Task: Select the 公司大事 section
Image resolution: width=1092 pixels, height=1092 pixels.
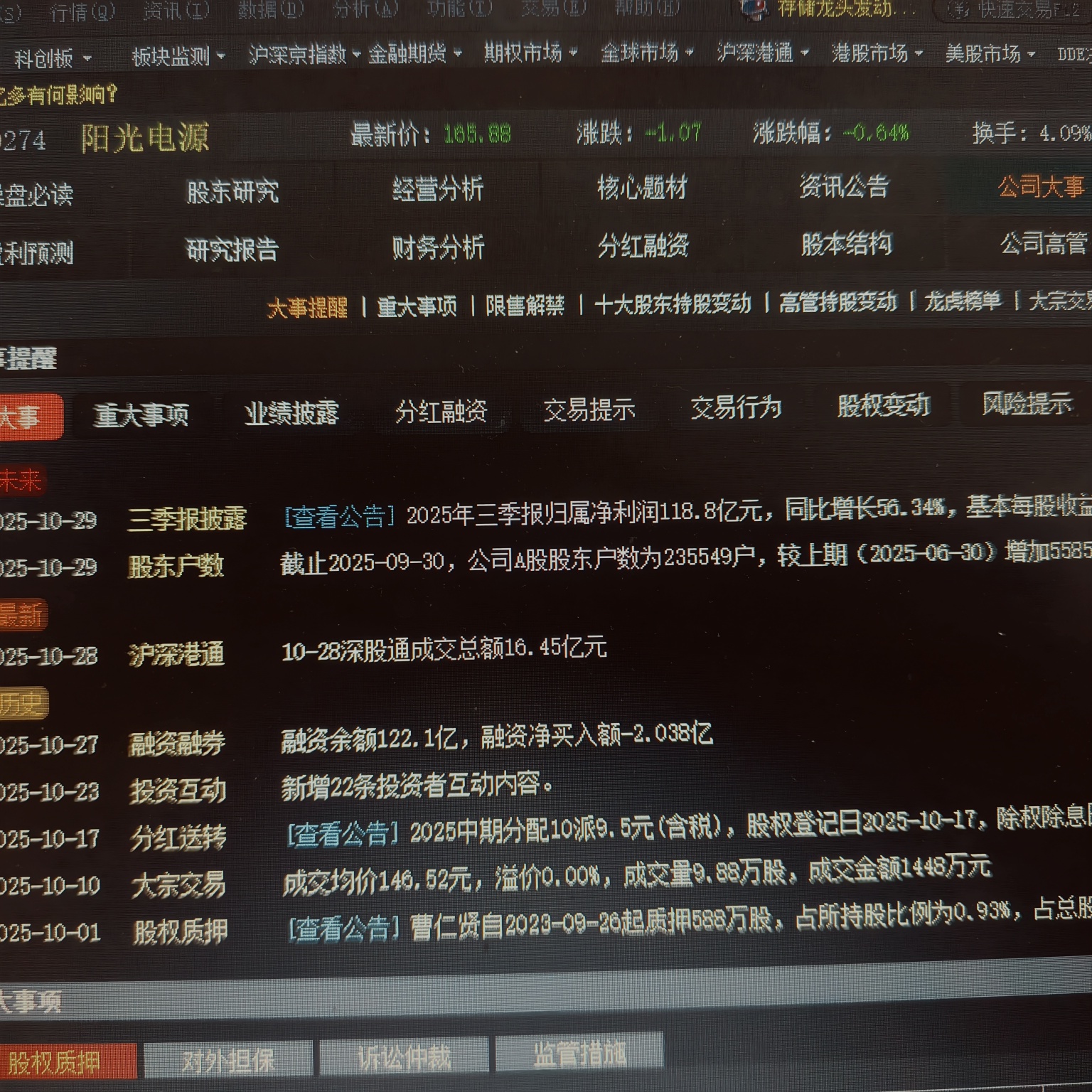Action: [x=1042, y=187]
